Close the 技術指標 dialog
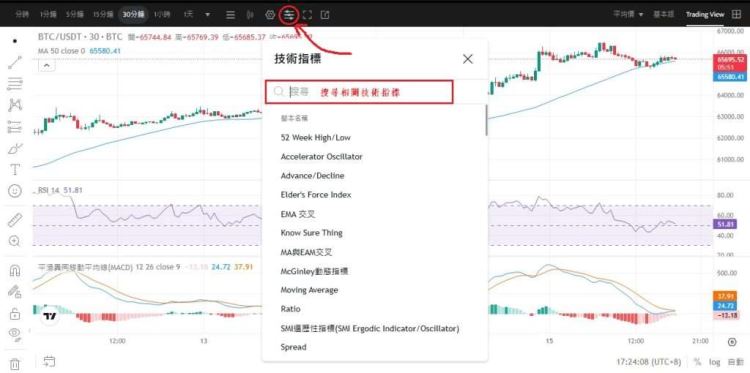750x373 pixels. click(468, 59)
